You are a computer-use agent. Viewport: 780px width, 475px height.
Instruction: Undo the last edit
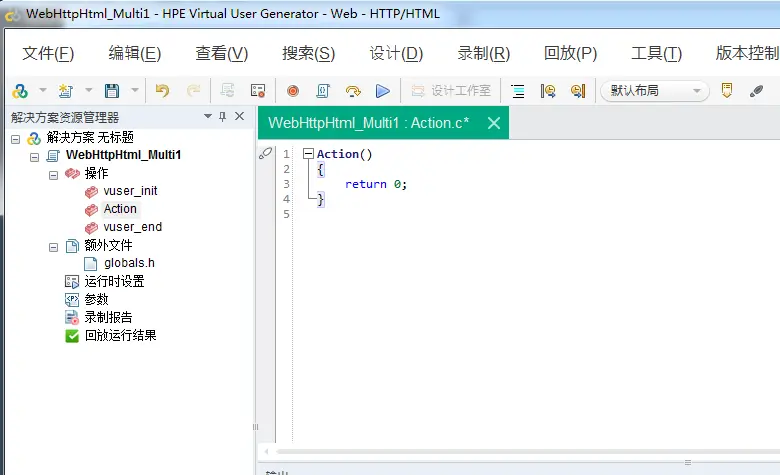tap(163, 91)
